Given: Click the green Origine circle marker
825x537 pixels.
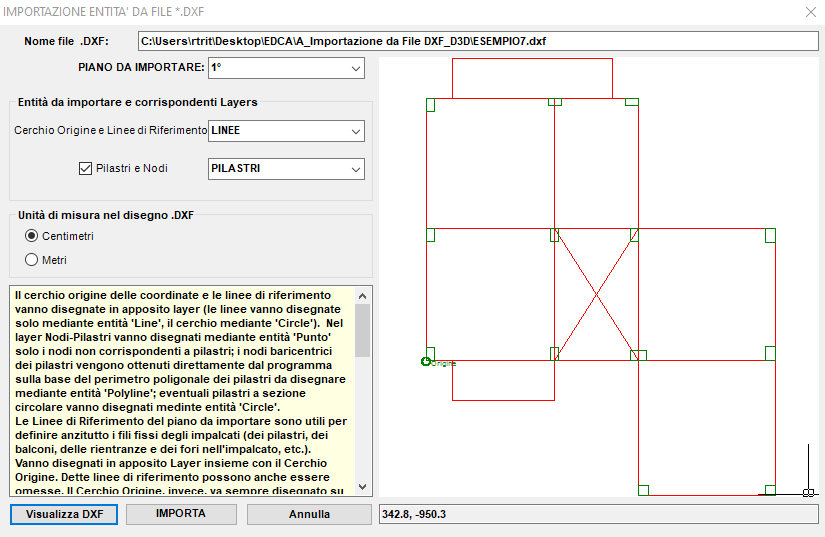Looking at the screenshot, I should coord(426,361).
